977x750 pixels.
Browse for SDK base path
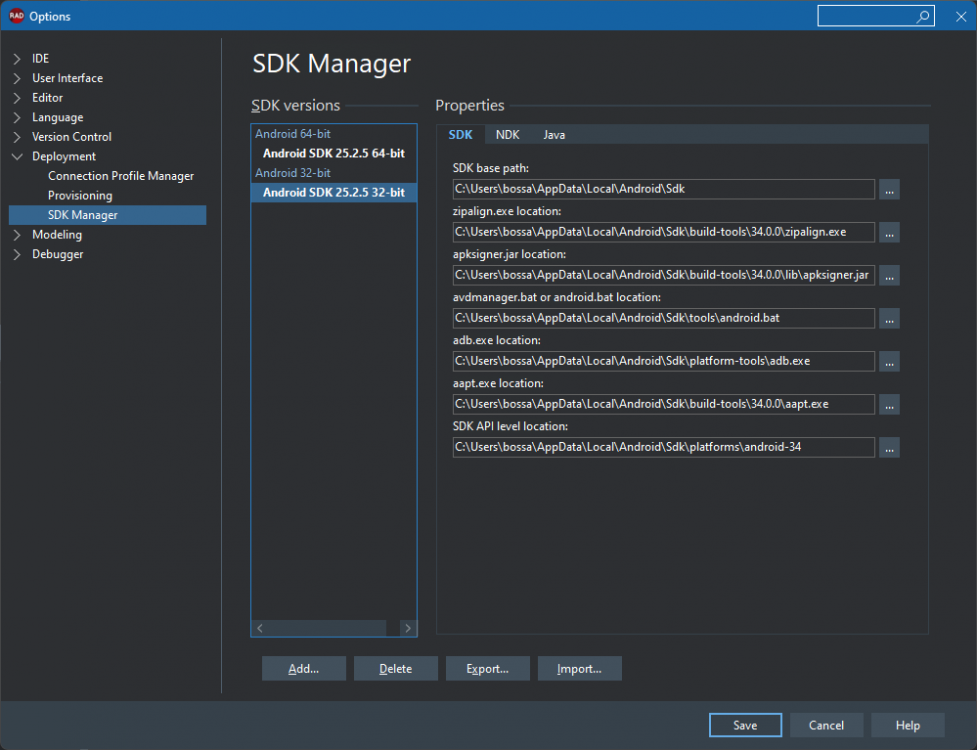(889, 189)
